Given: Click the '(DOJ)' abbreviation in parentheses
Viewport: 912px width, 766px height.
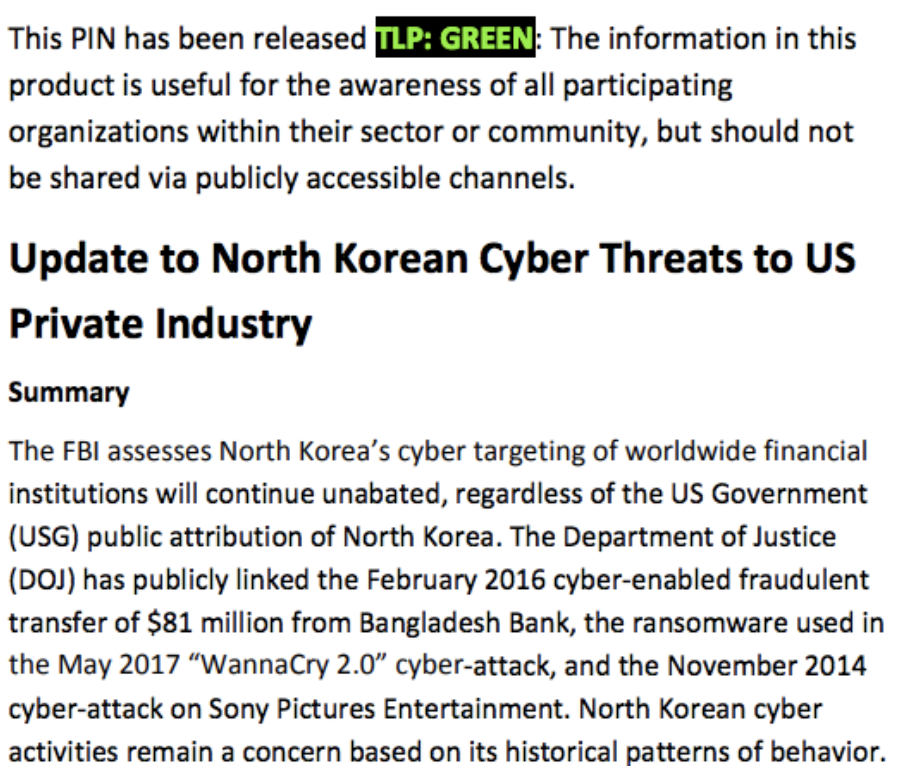Looking at the screenshot, I should (x=44, y=580).
